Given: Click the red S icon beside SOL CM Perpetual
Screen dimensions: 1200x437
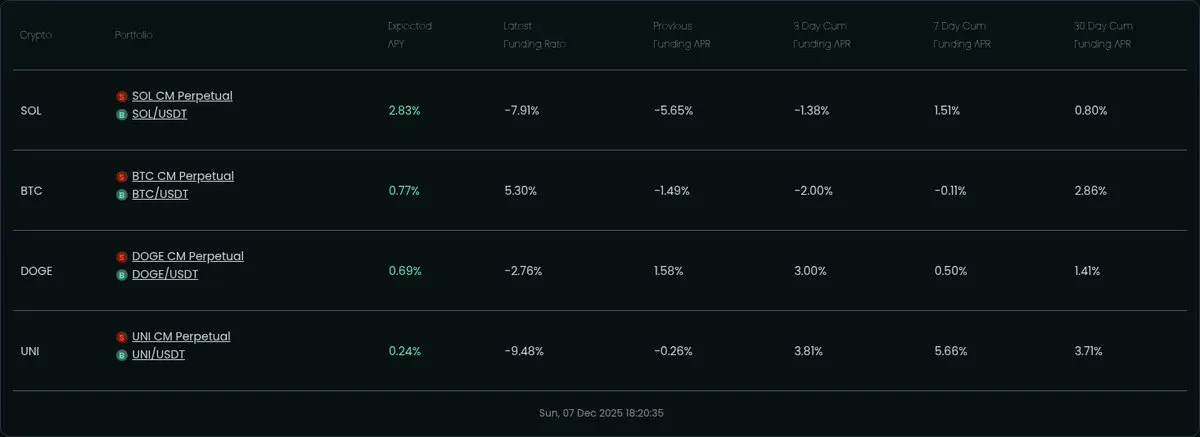Looking at the screenshot, I should point(122,96).
